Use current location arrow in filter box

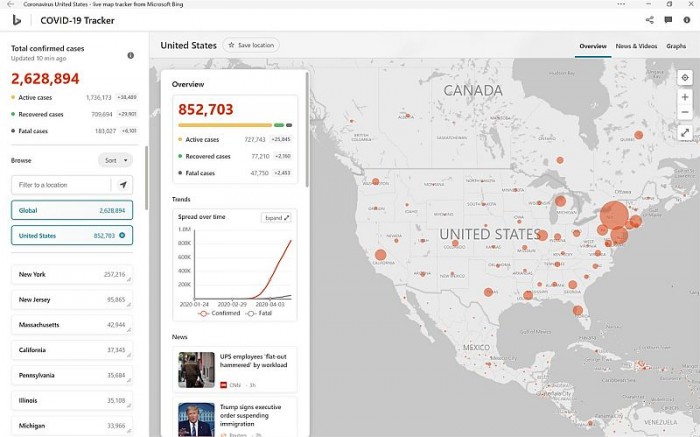123,185
